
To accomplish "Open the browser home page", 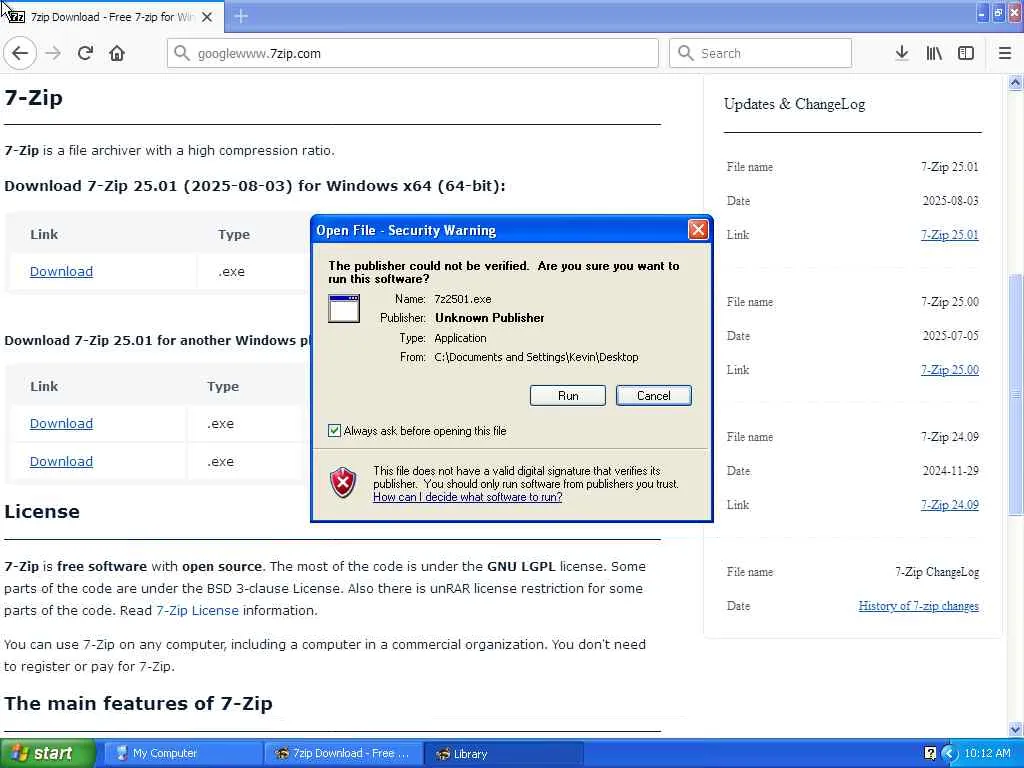I will pos(117,54).
